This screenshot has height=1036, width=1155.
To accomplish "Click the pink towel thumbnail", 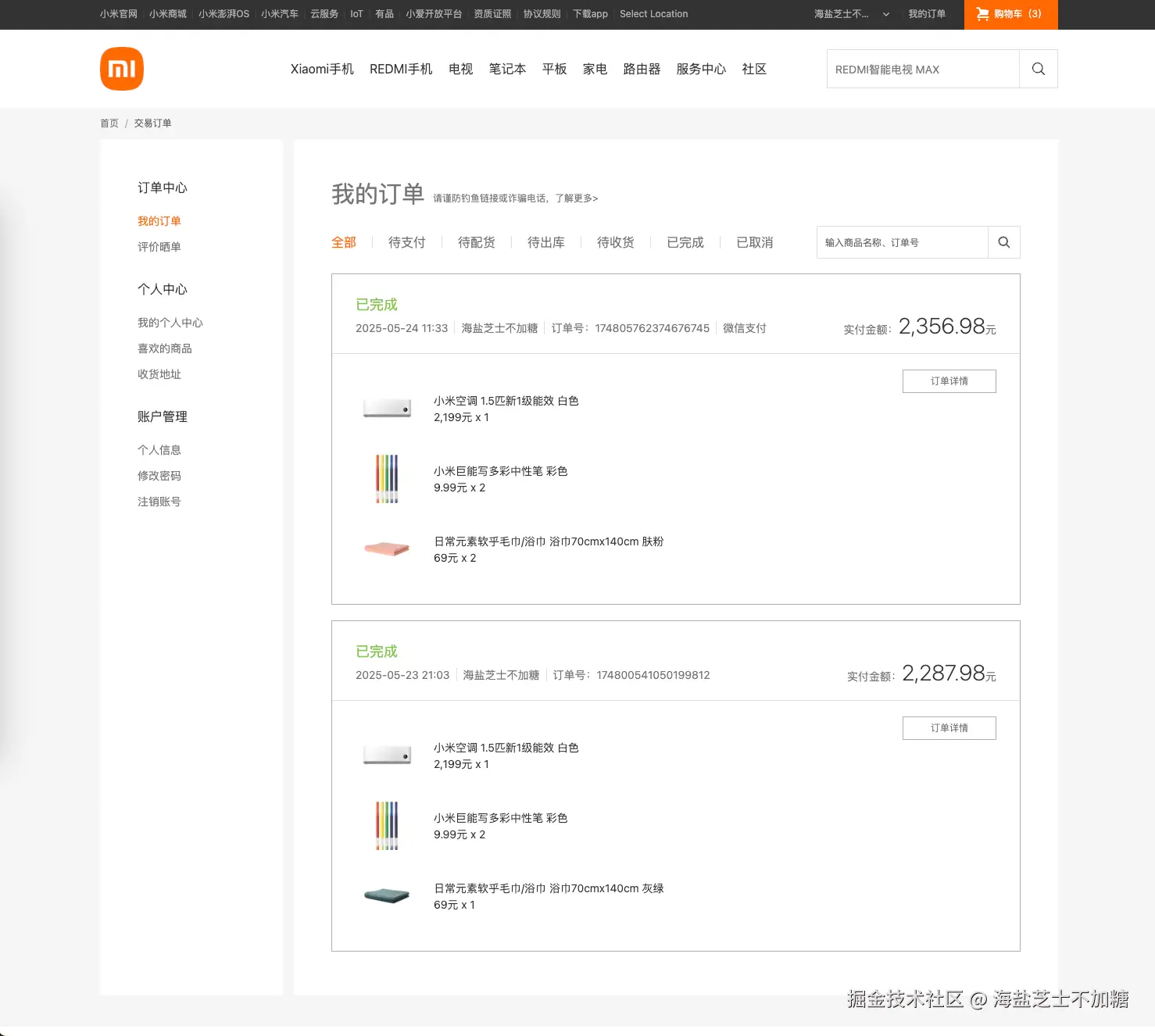I will pyautogui.click(x=387, y=549).
